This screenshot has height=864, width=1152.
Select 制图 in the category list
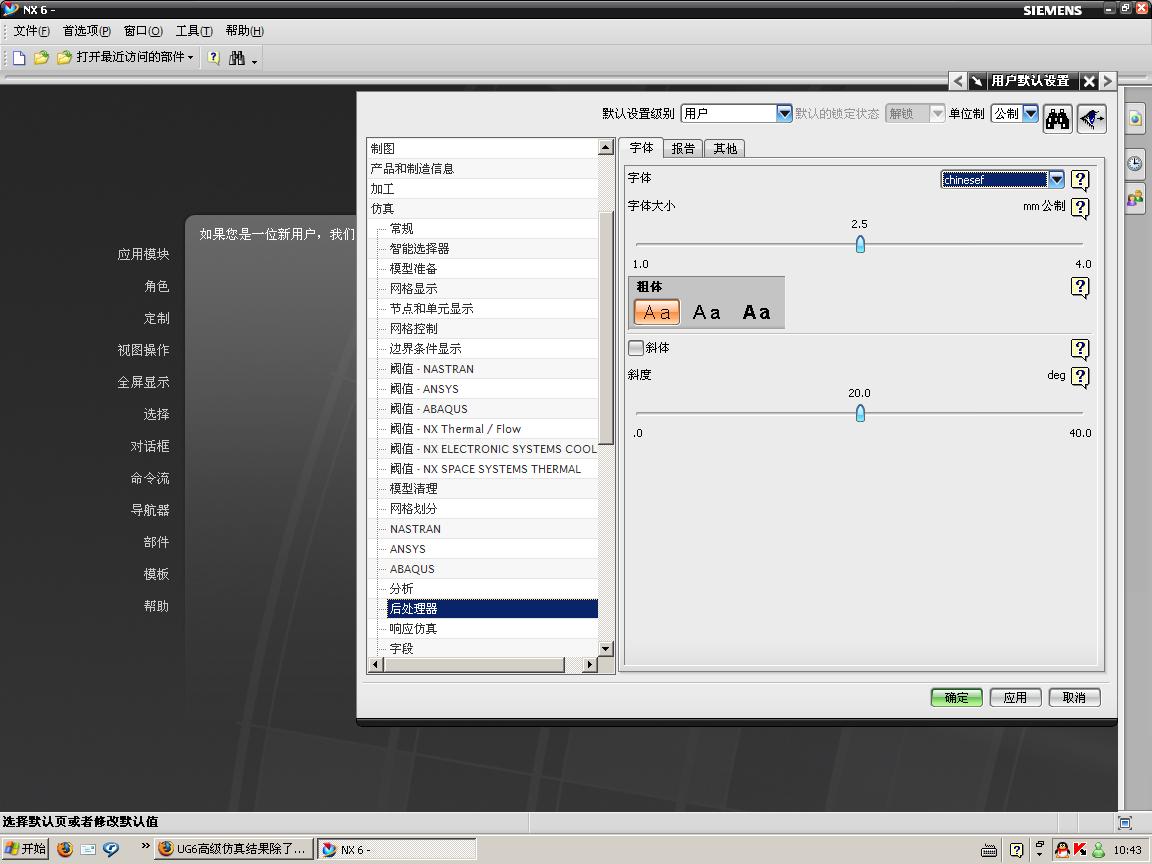click(x=483, y=148)
